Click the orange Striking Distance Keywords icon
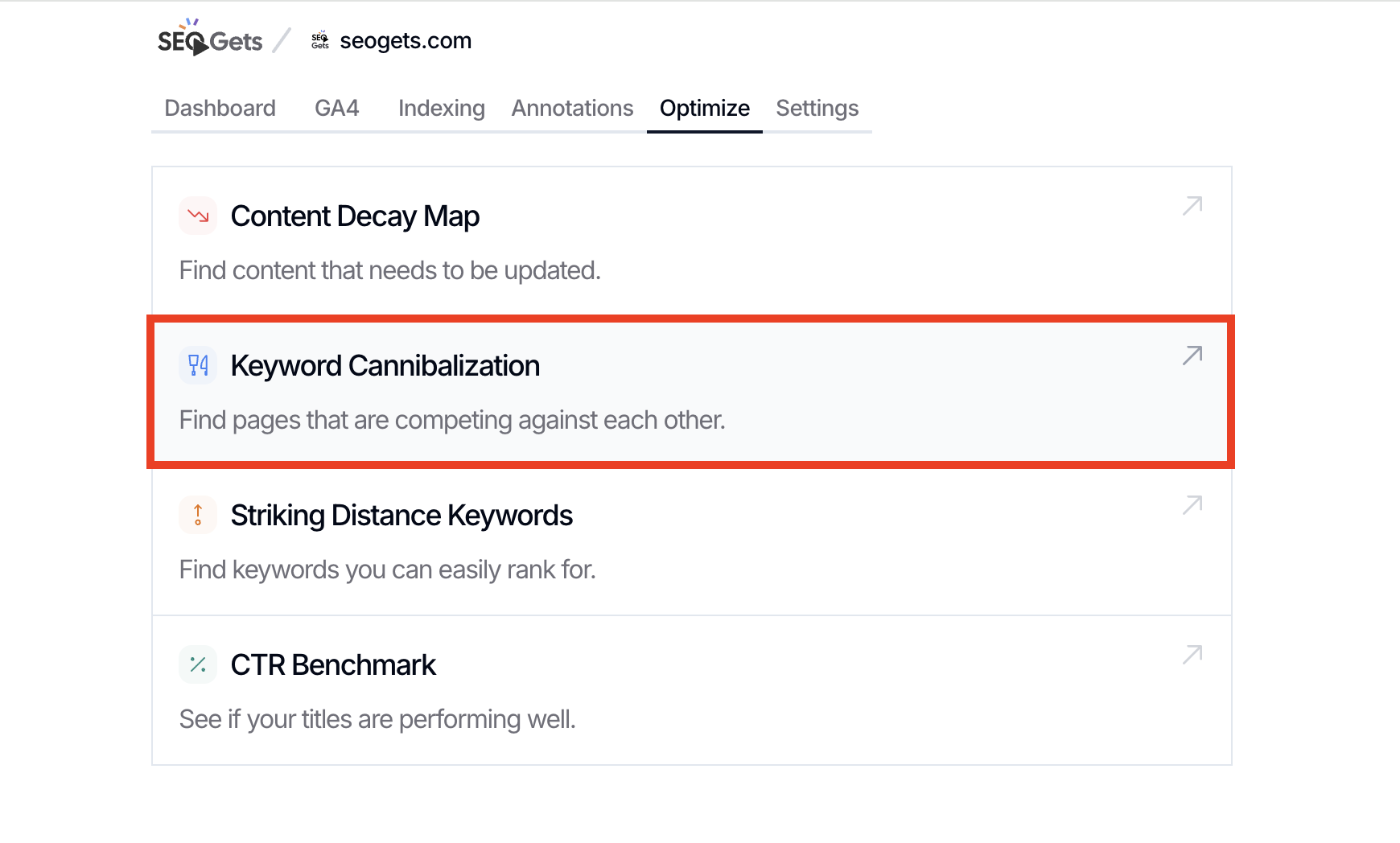 pyautogui.click(x=198, y=515)
